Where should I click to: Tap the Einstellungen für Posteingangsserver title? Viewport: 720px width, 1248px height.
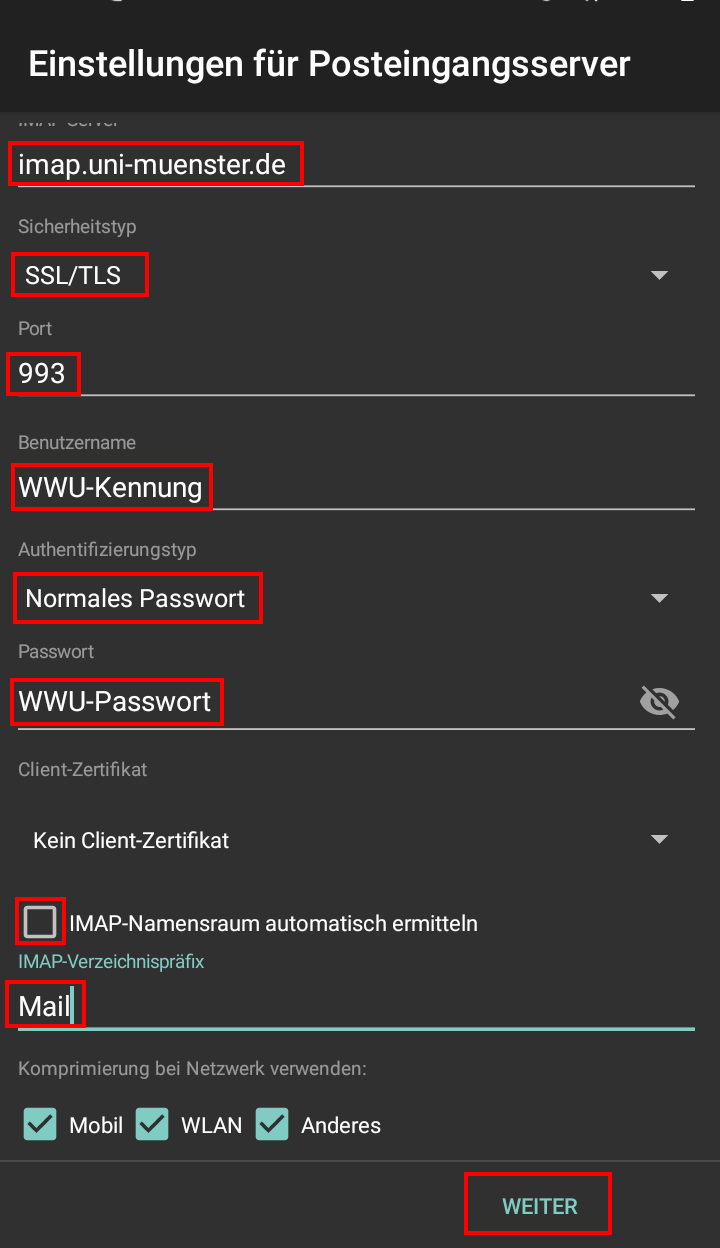(x=329, y=64)
